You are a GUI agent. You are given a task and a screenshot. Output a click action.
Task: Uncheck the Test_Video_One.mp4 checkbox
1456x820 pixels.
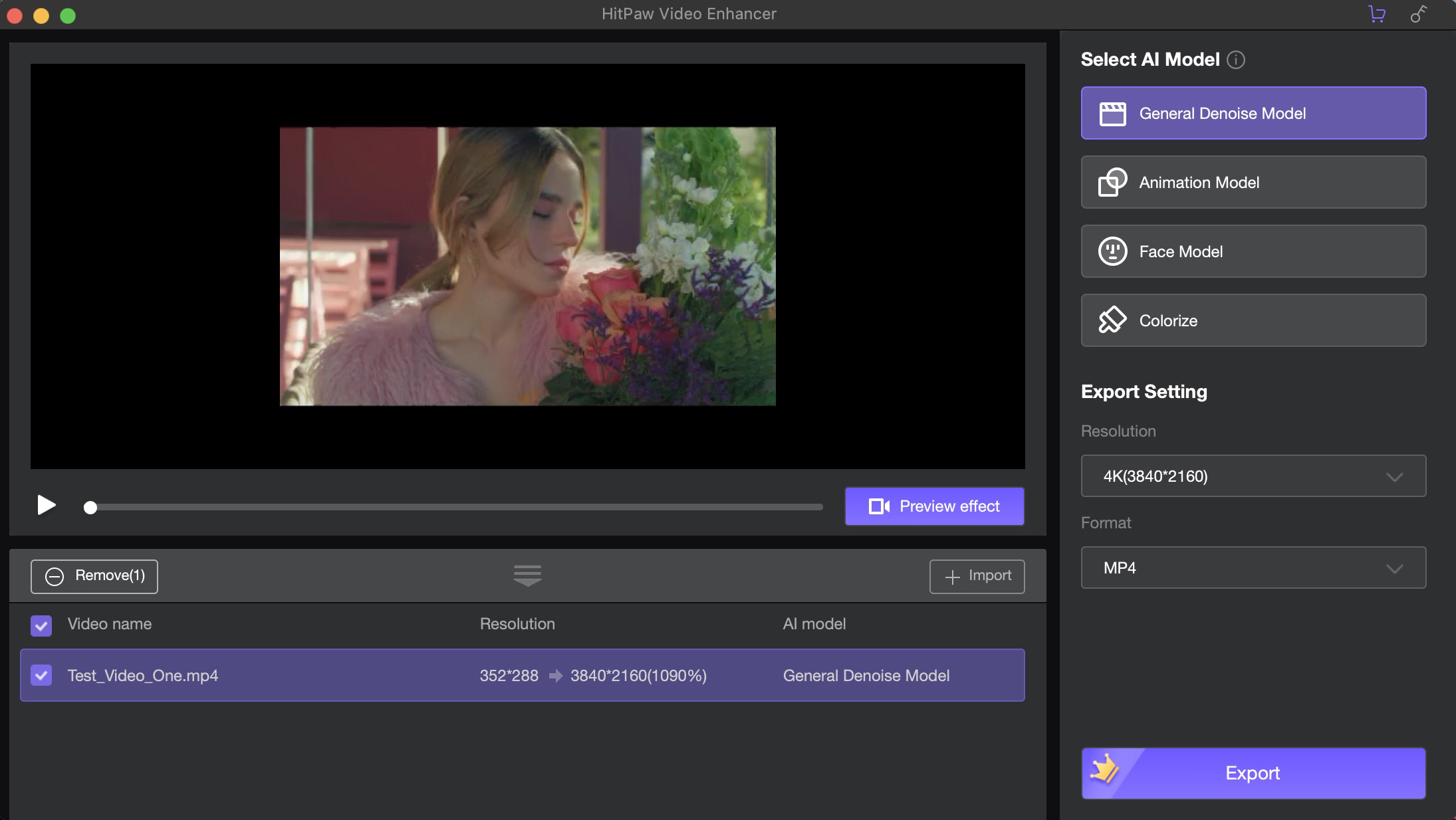(x=41, y=676)
